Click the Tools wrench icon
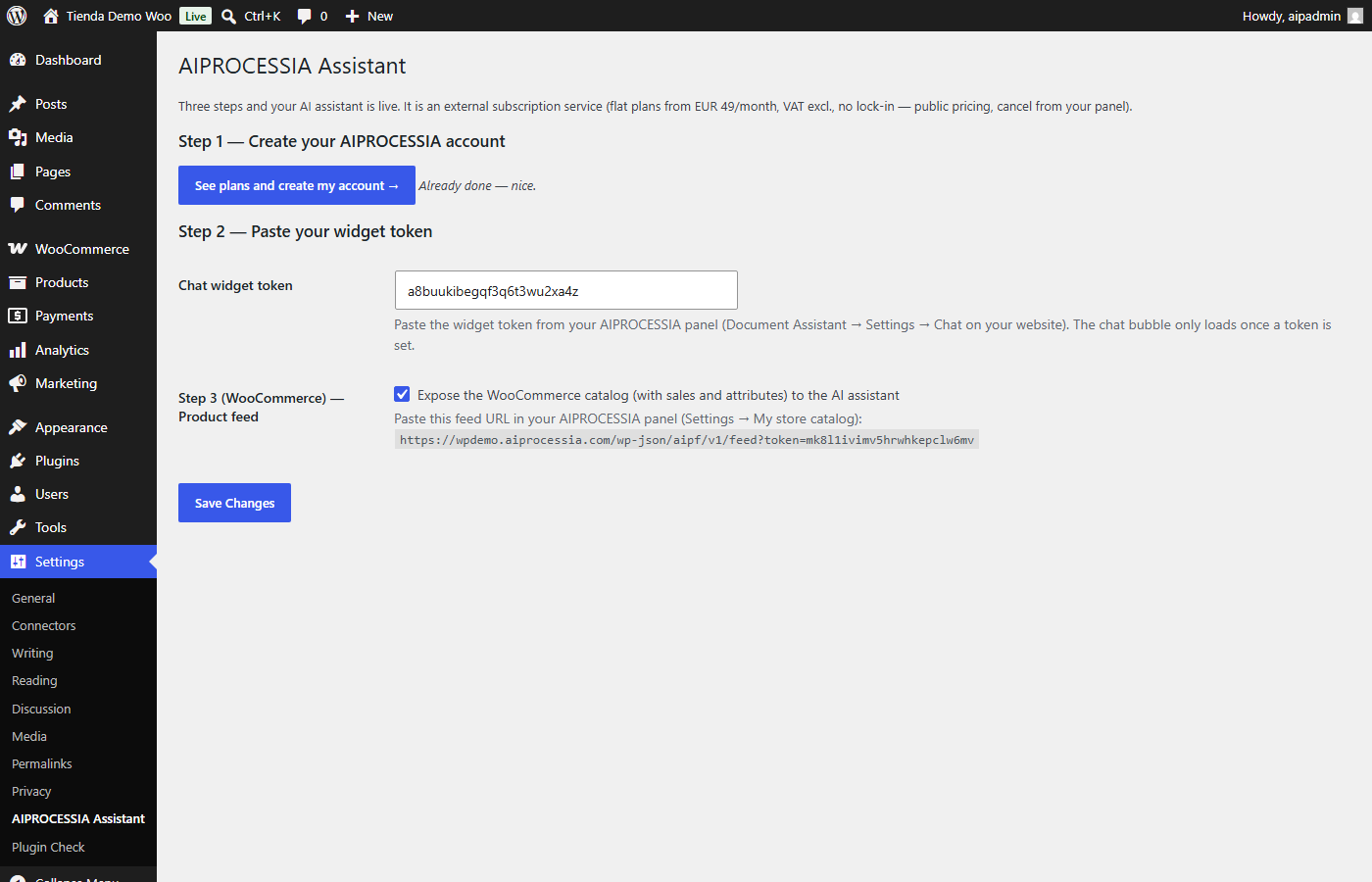The width and height of the screenshot is (1372, 882). click(18, 527)
